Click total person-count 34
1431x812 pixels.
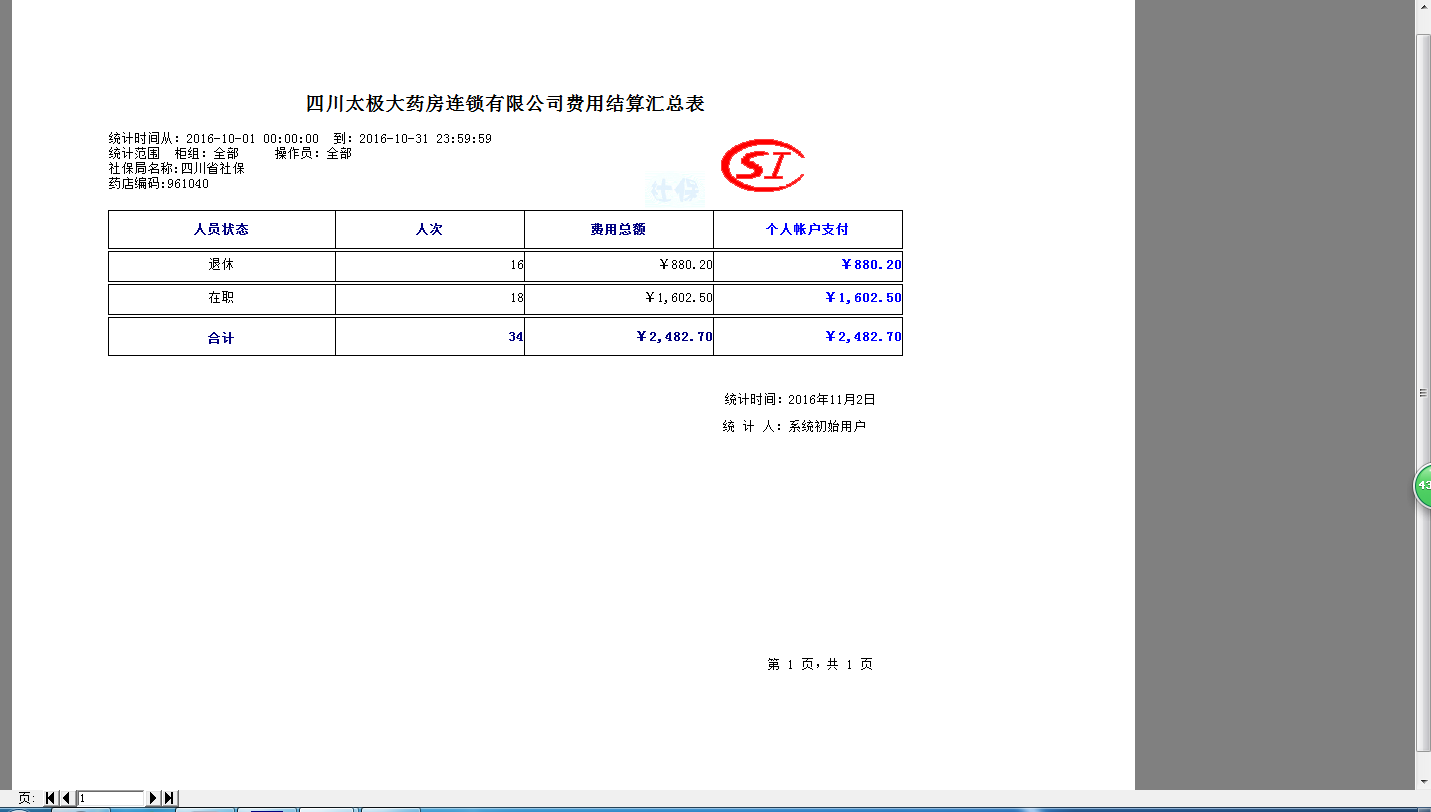(x=516, y=337)
